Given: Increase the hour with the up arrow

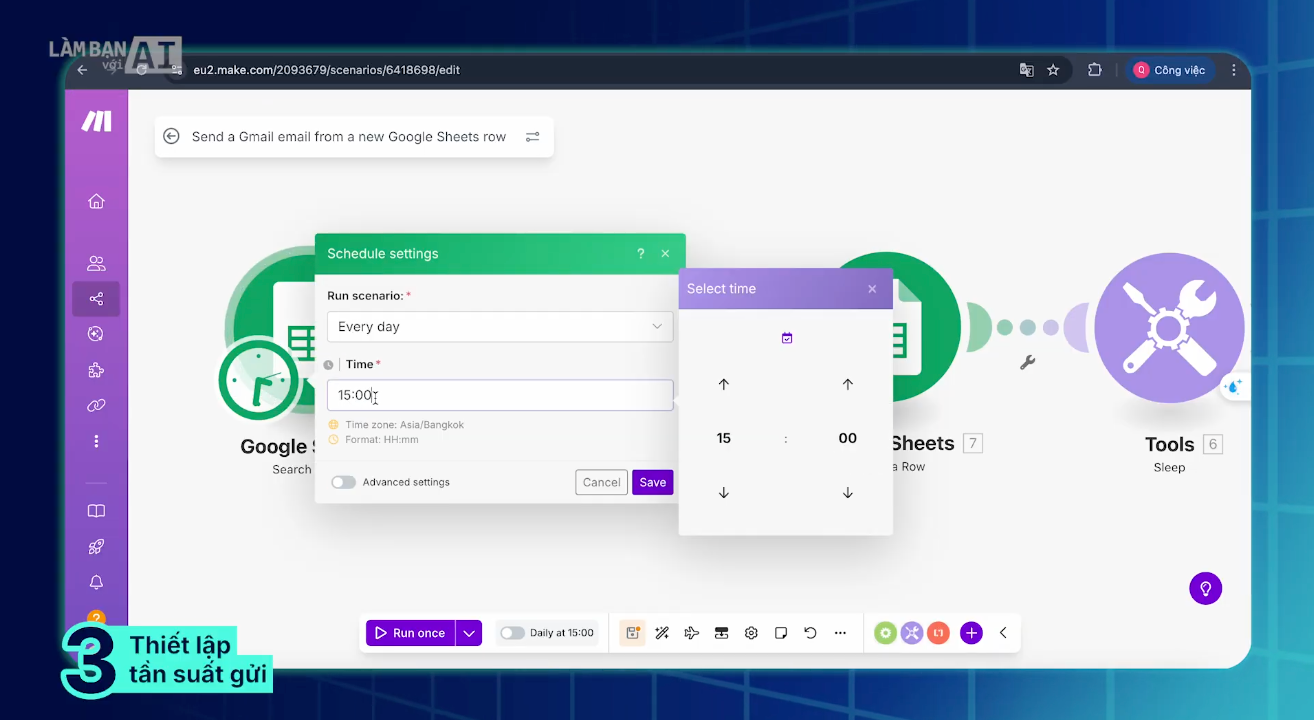Looking at the screenshot, I should tap(724, 385).
